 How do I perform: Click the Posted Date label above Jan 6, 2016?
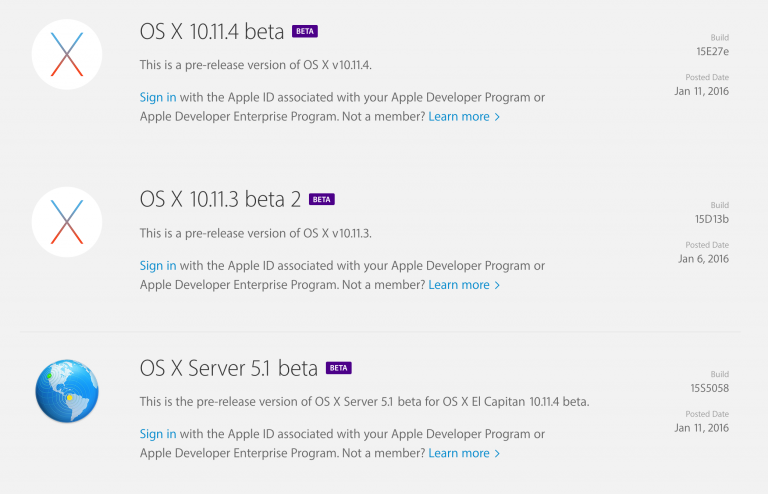pyautogui.click(x=707, y=245)
